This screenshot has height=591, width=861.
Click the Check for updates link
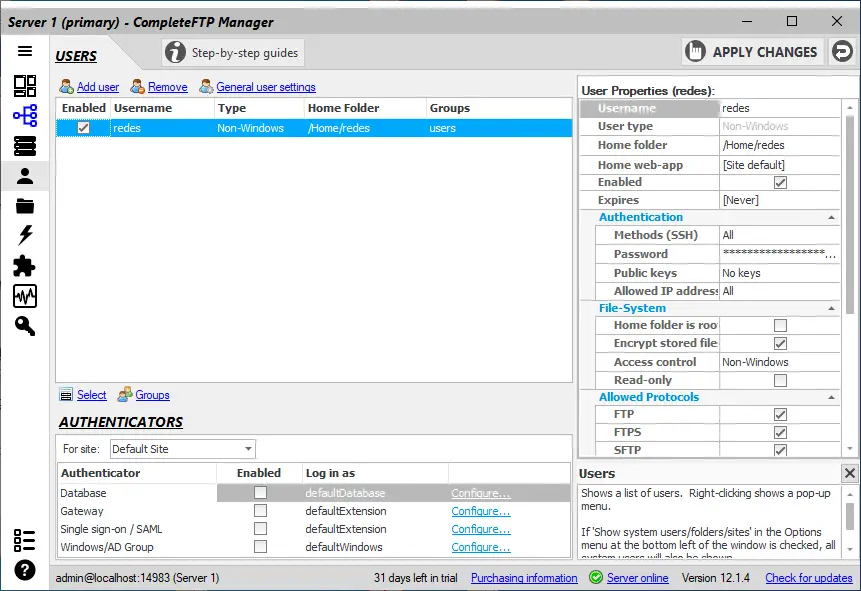[x=809, y=578]
